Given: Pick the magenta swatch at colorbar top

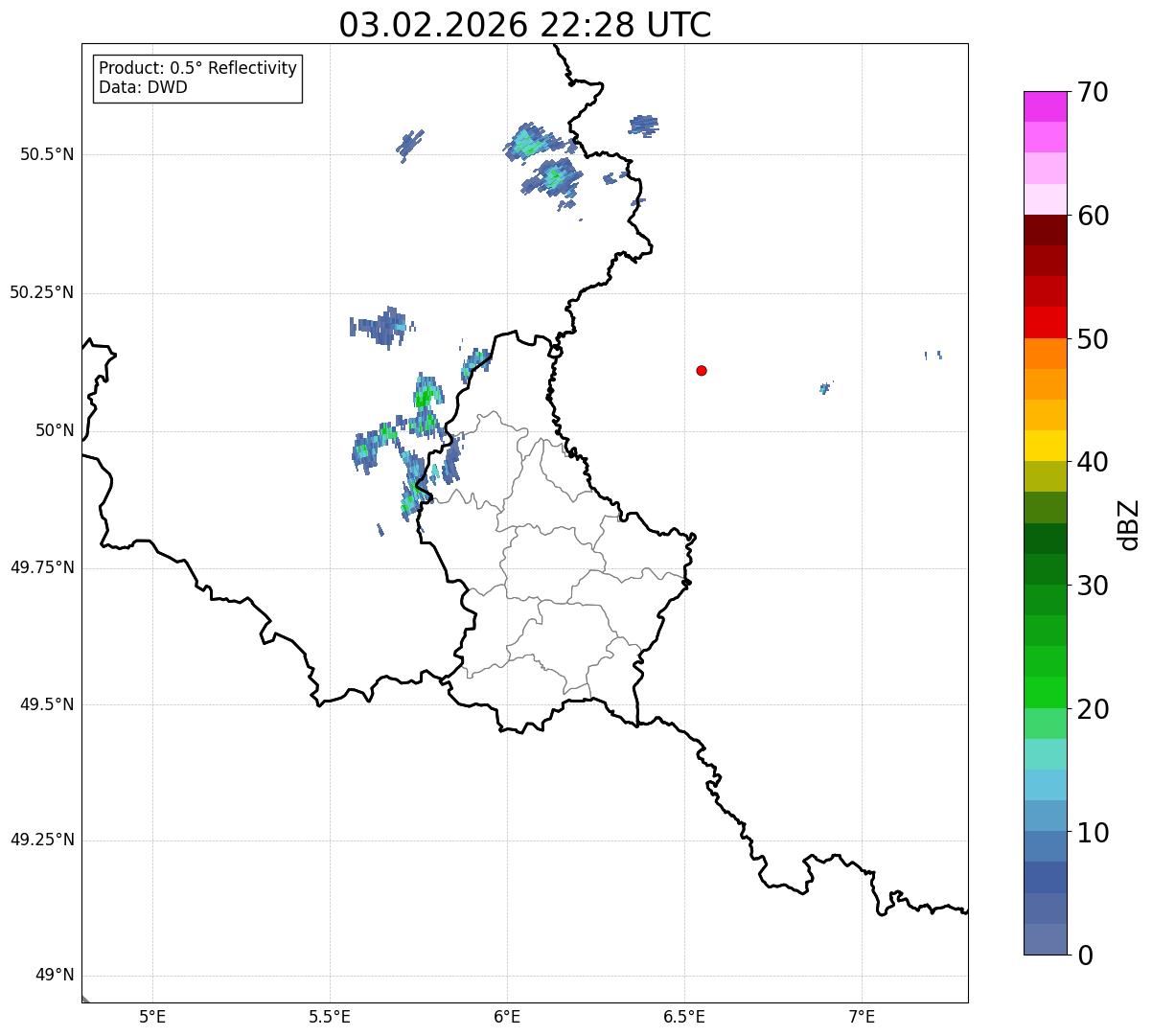Looking at the screenshot, I should coord(1046,106).
